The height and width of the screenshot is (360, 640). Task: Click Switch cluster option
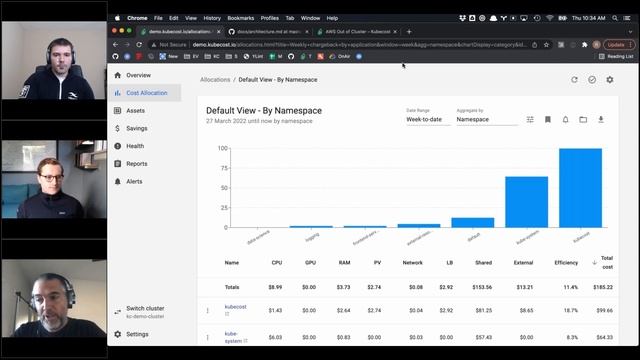point(145,312)
